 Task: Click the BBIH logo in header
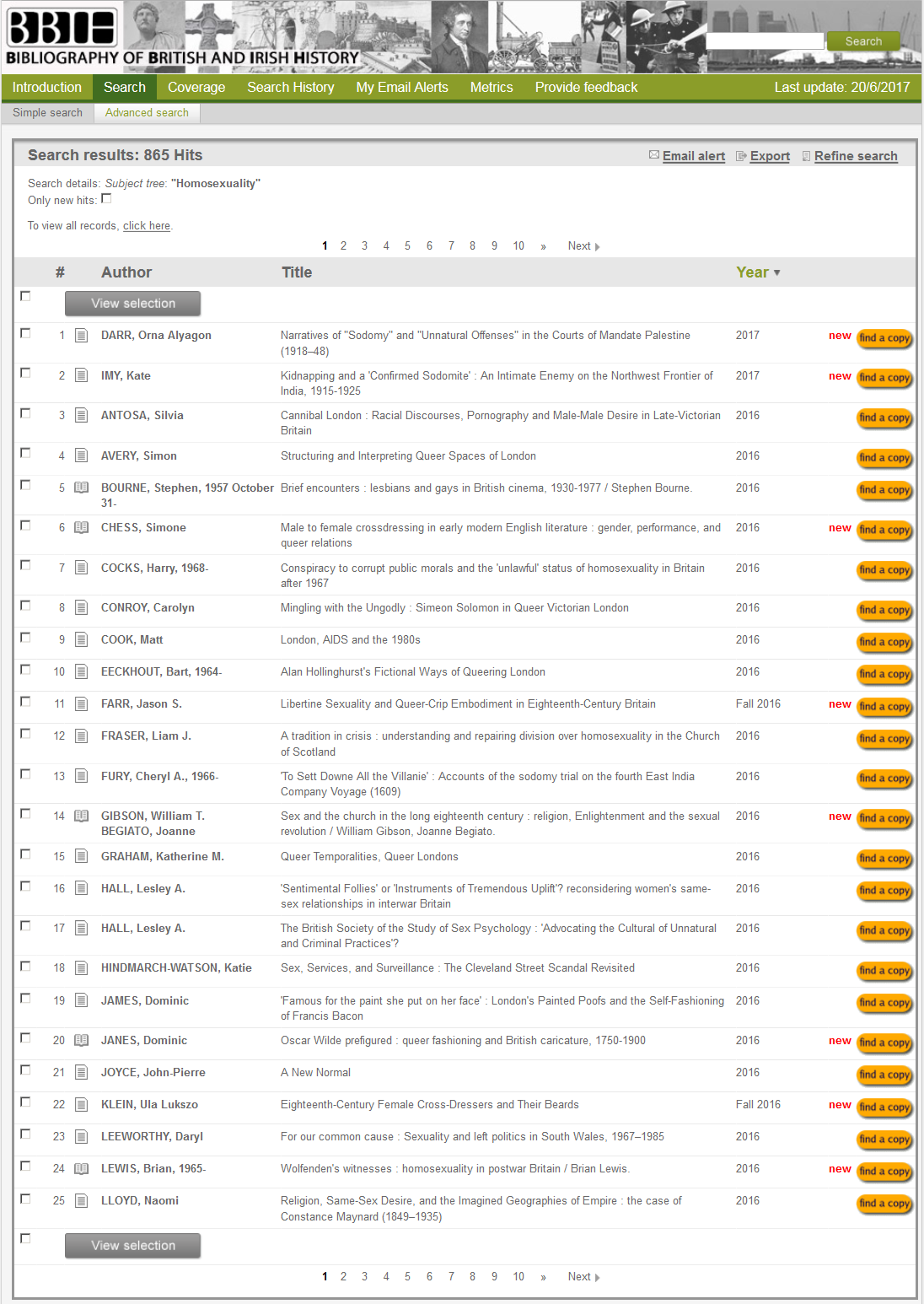pos(62,28)
